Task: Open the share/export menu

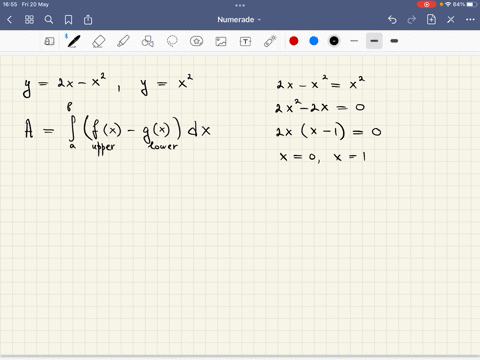Action: point(88,20)
